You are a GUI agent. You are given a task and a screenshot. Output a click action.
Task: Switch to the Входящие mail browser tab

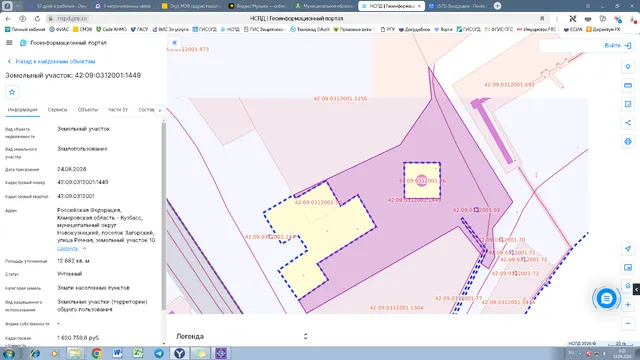tap(458, 6)
